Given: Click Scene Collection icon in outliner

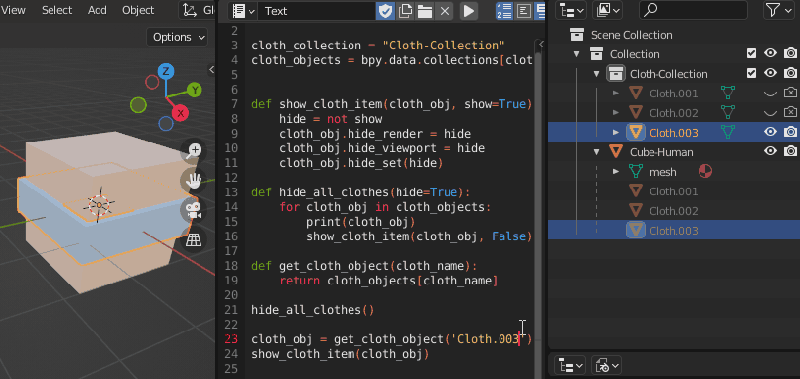Looking at the screenshot, I should pos(577,35).
